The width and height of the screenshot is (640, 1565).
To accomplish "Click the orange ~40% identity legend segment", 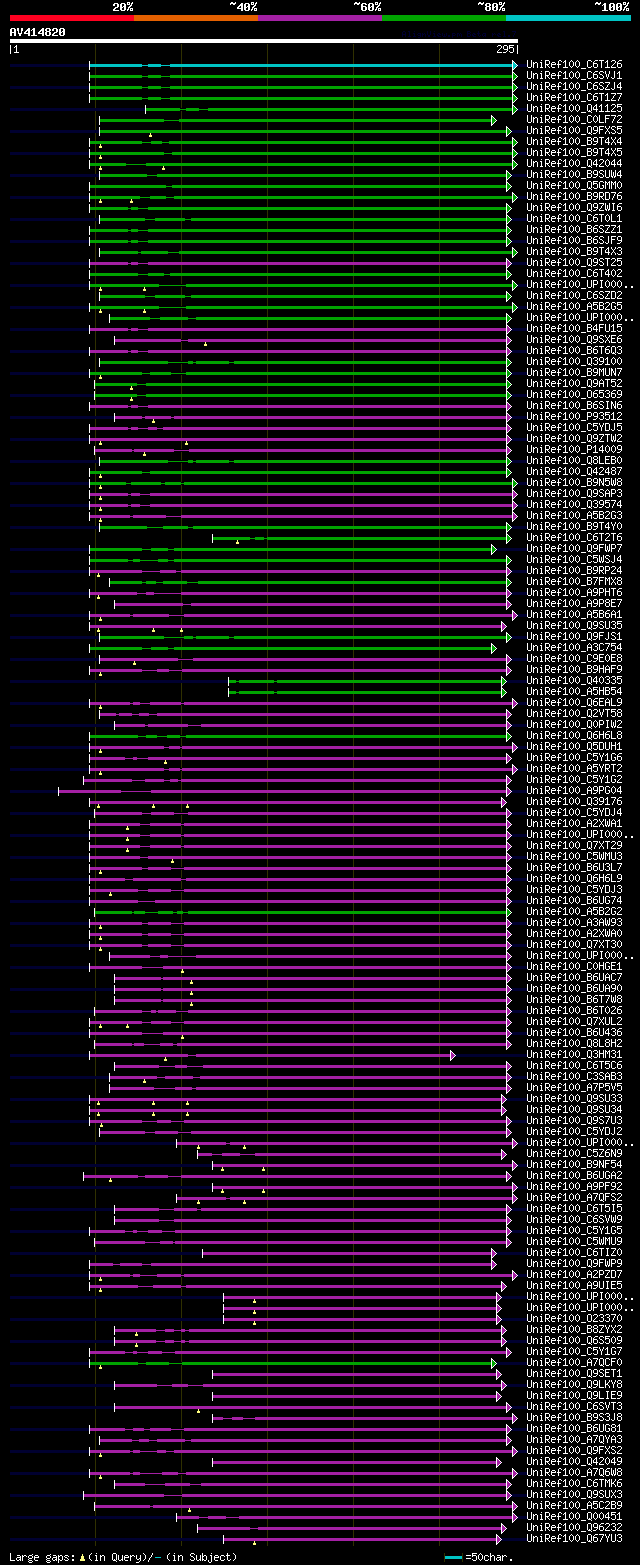I will (195, 18).
